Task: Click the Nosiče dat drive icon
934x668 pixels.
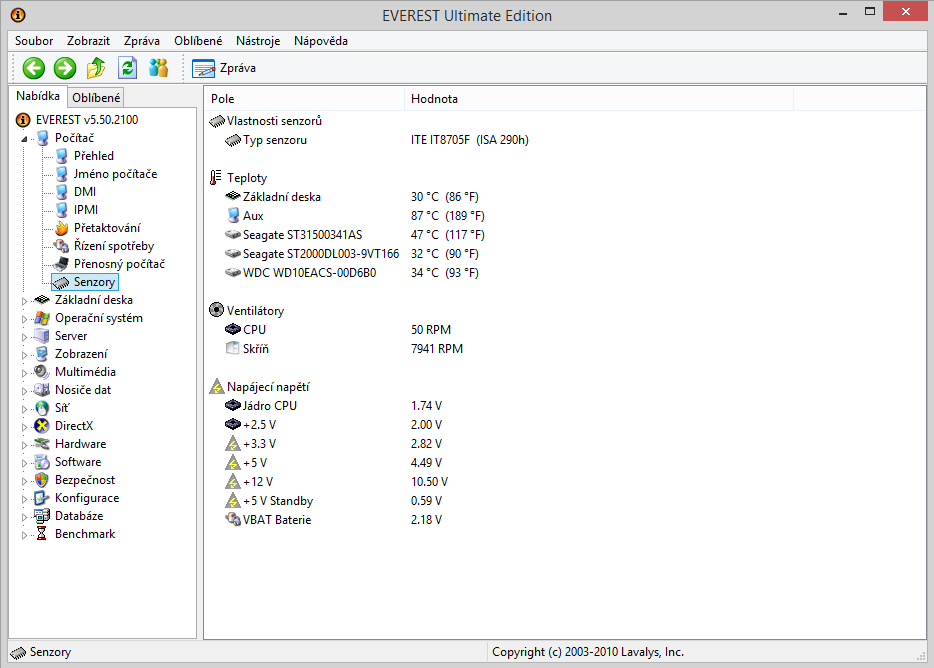Action: point(42,390)
